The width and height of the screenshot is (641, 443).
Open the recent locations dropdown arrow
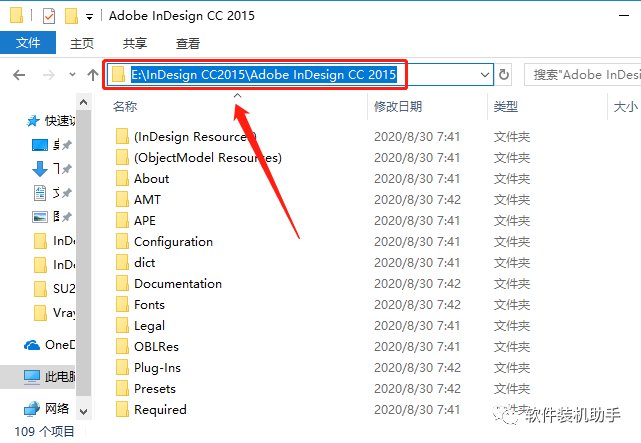point(72,74)
